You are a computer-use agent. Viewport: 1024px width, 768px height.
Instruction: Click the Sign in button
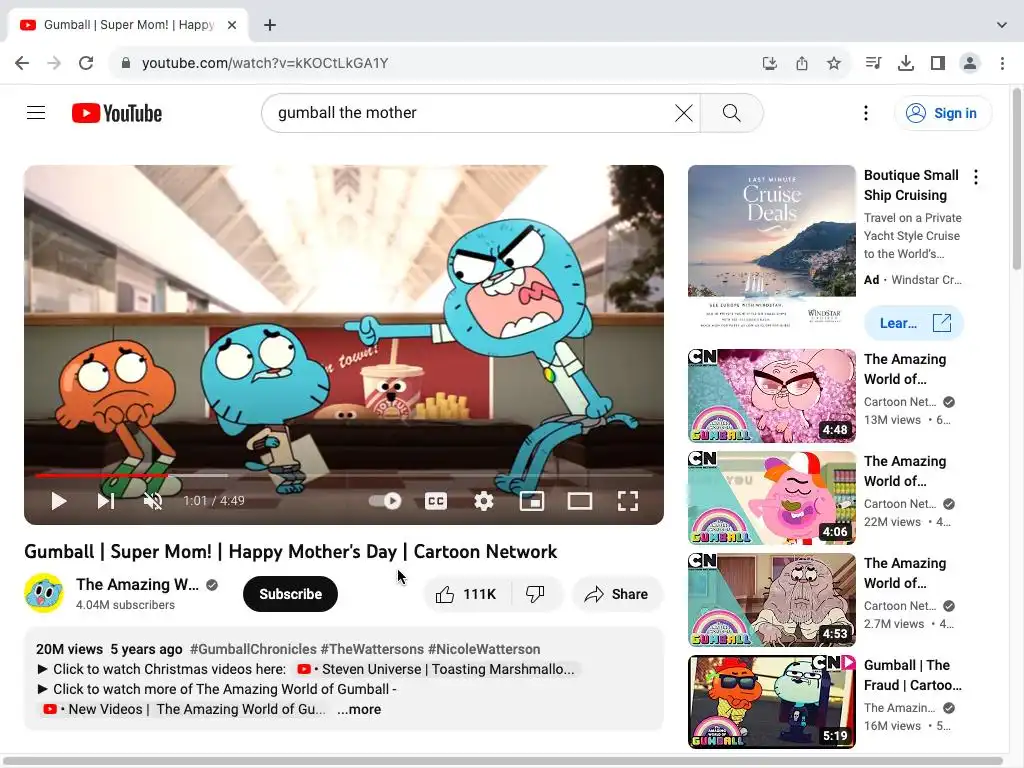point(942,113)
